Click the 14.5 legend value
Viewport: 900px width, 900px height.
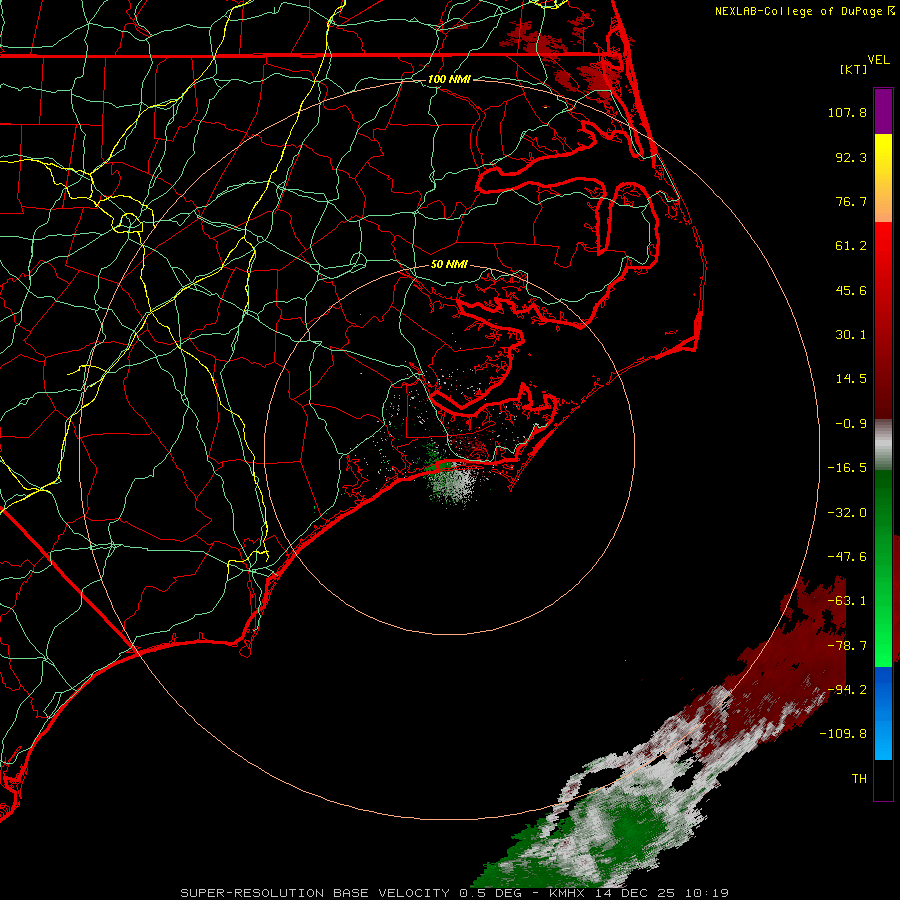pyautogui.click(x=851, y=379)
